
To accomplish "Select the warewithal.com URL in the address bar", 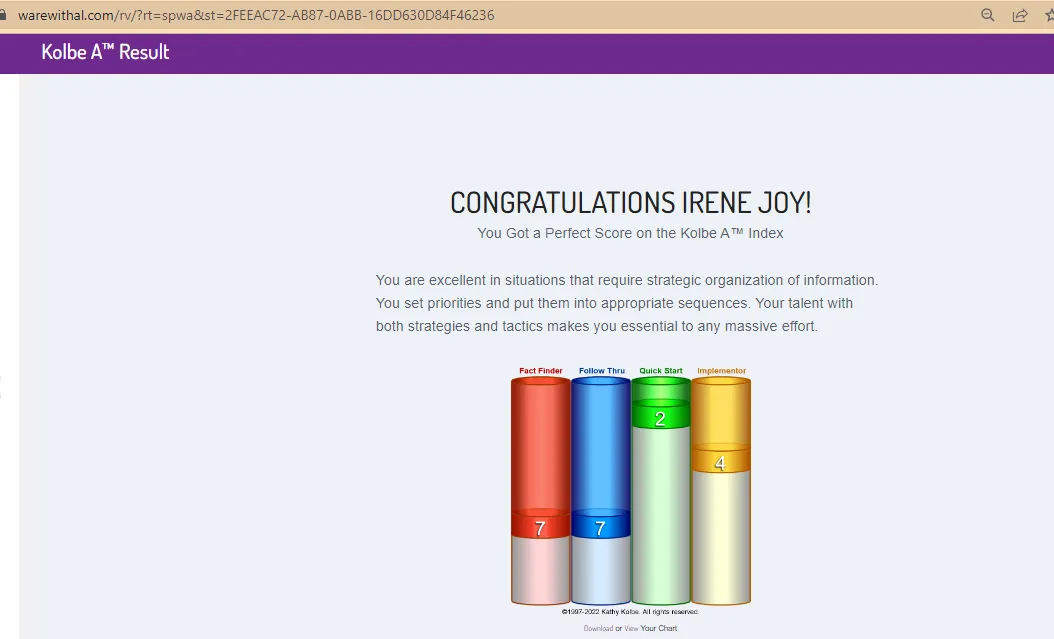I will click(x=256, y=15).
